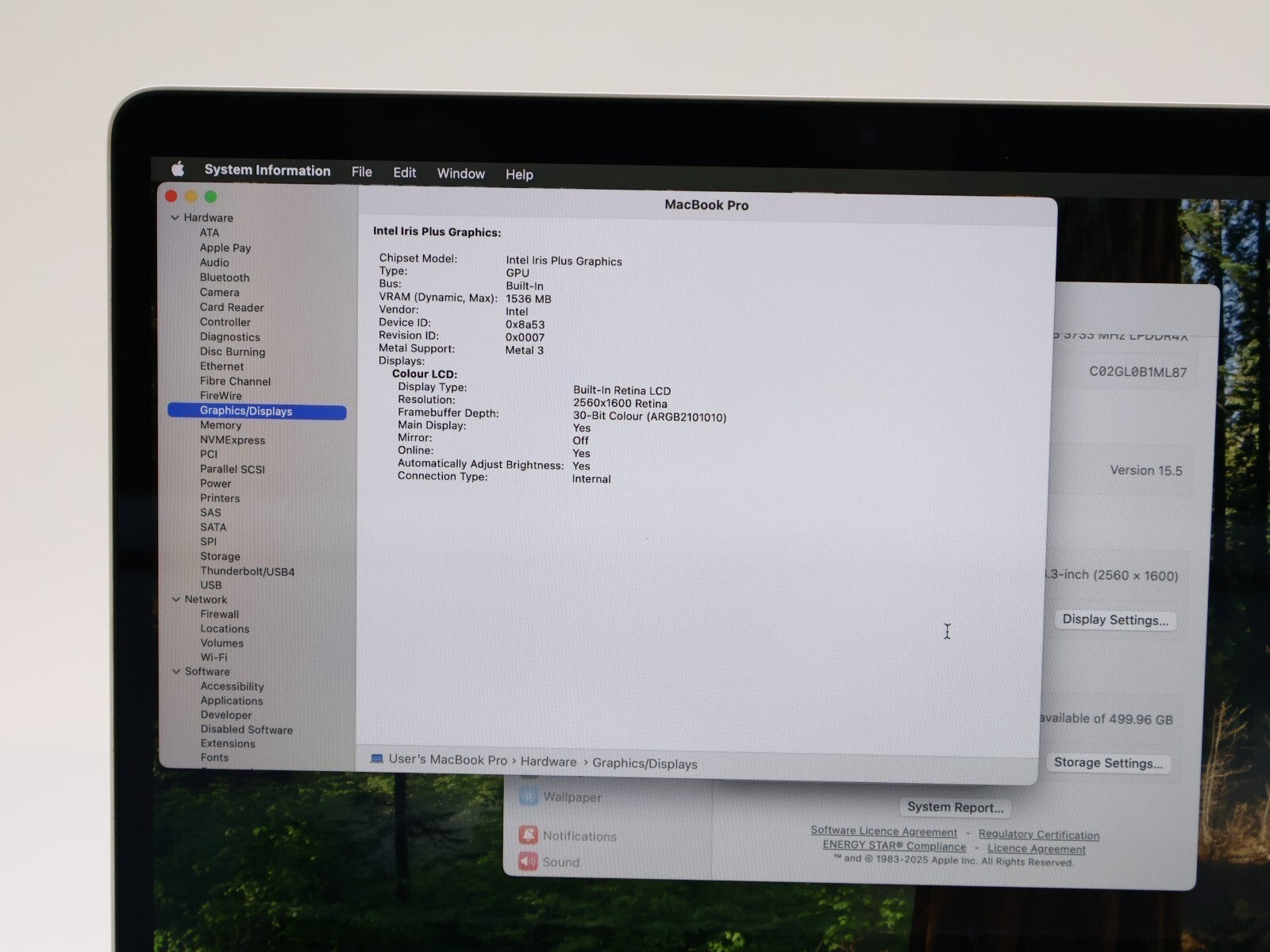Collapse the Hardware section chevron
The image size is (1270, 952).
pyautogui.click(x=175, y=217)
